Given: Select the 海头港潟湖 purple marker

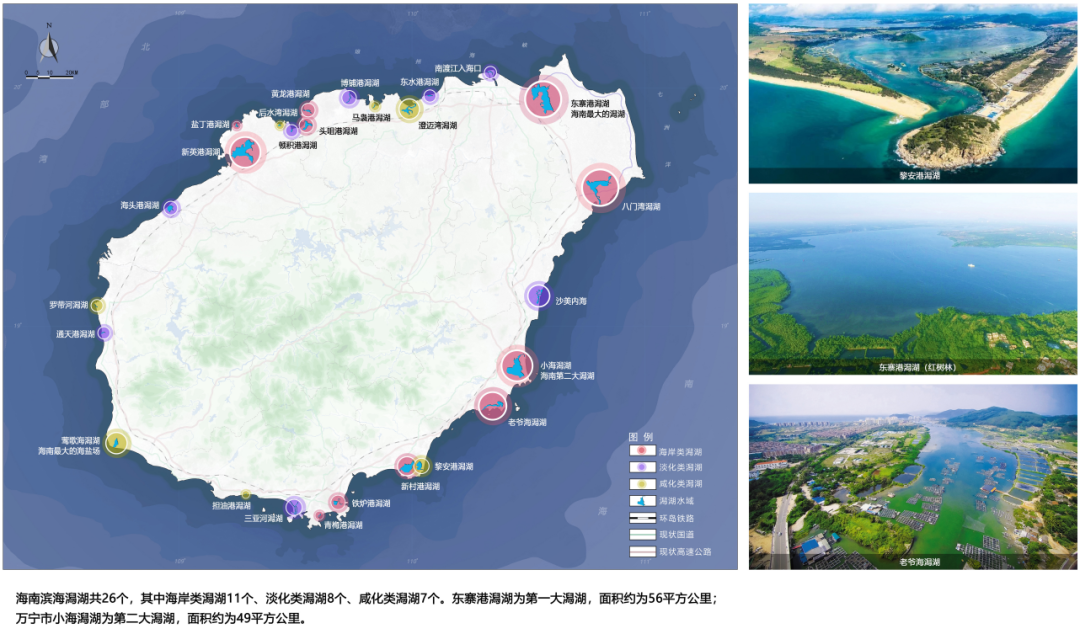Looking at the screenshot, I should [171, 208].
